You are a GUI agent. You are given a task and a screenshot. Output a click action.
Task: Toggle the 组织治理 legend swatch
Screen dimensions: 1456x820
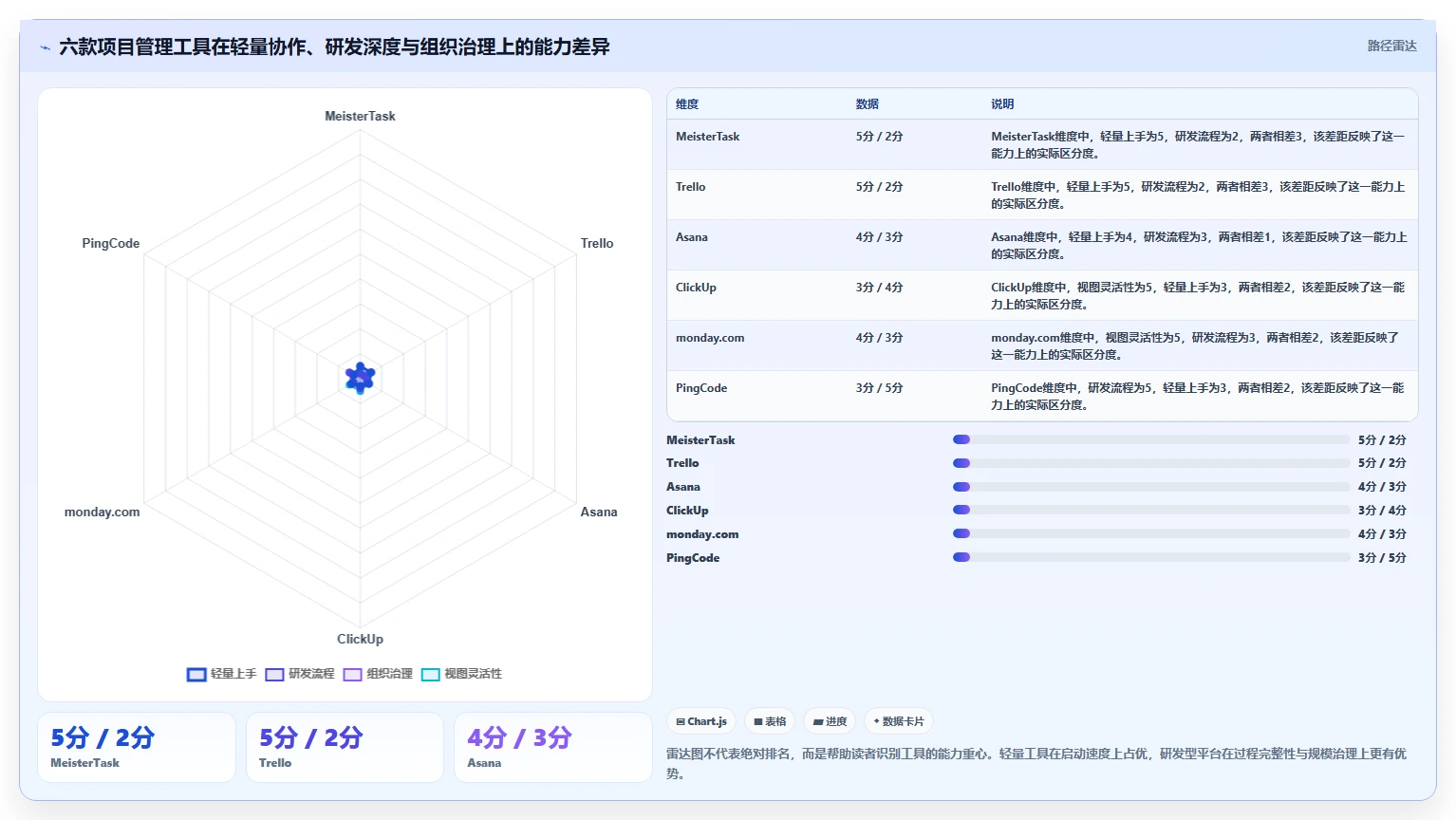352,675
